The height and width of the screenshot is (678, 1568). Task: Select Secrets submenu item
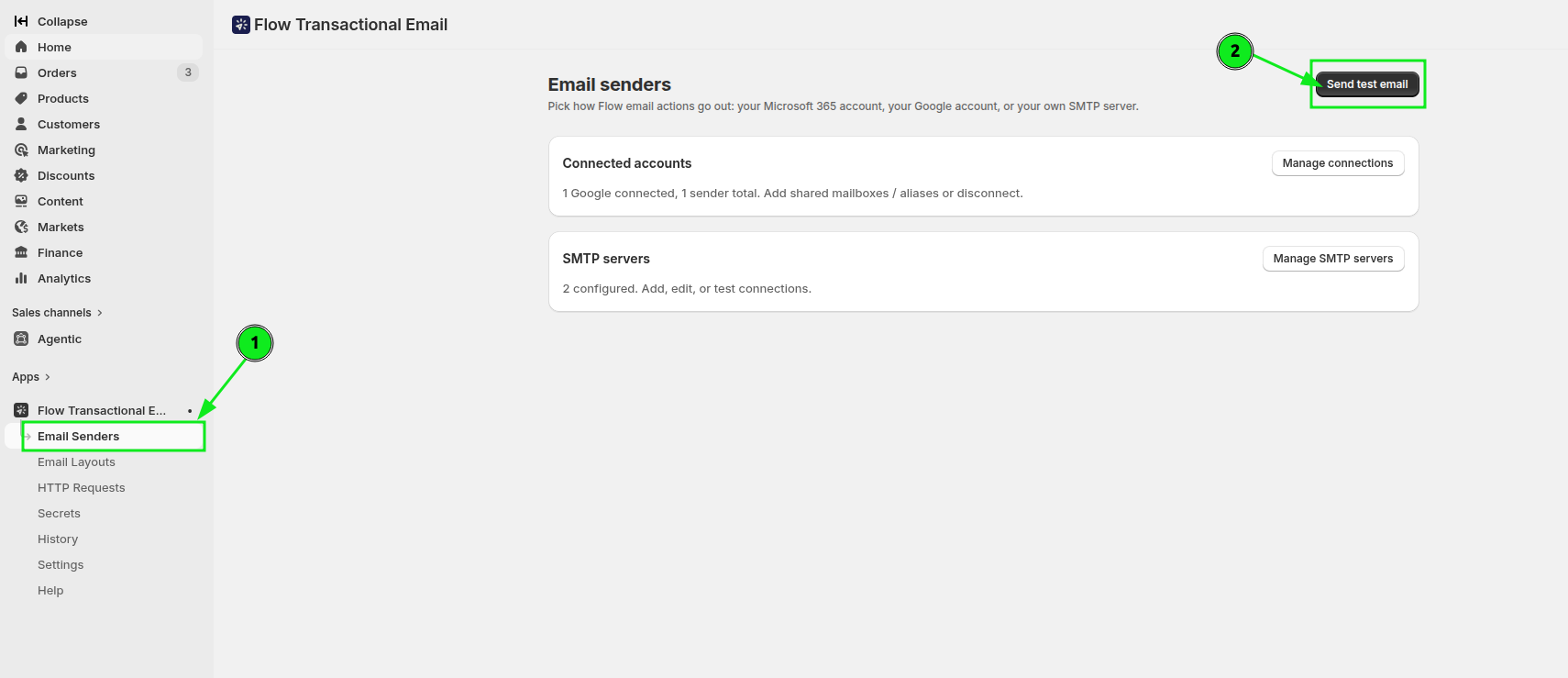(x=104, y=513)
